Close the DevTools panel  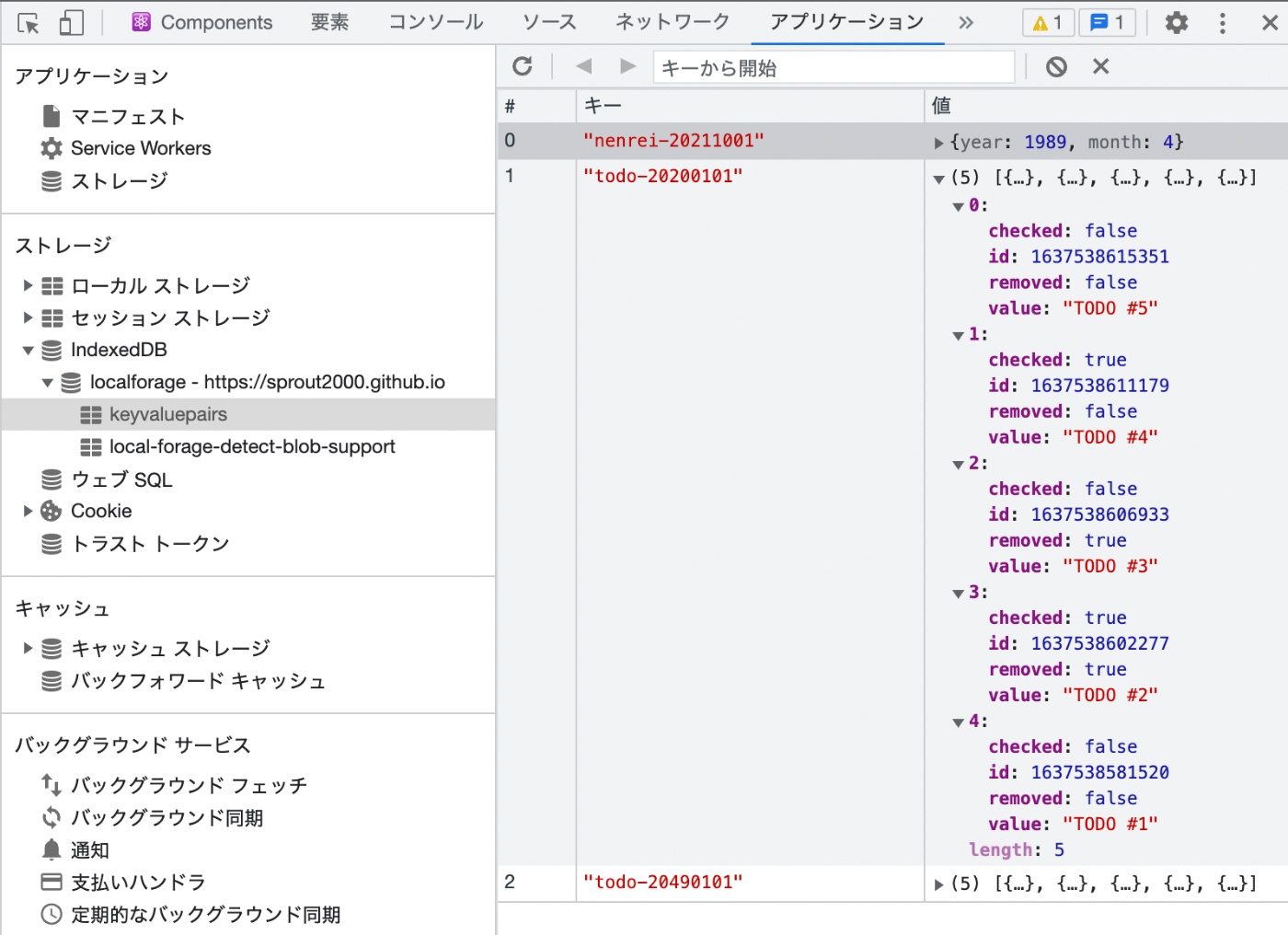pos(1270,23)
